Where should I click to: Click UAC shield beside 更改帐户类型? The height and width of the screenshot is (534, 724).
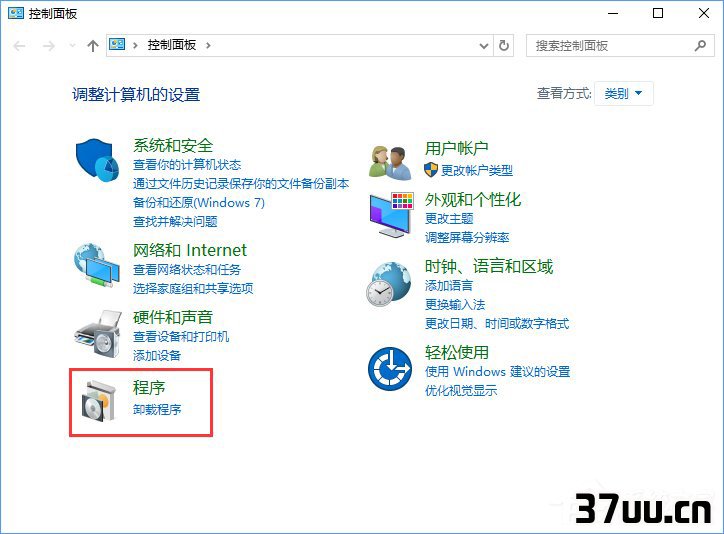tap(430, 170)
